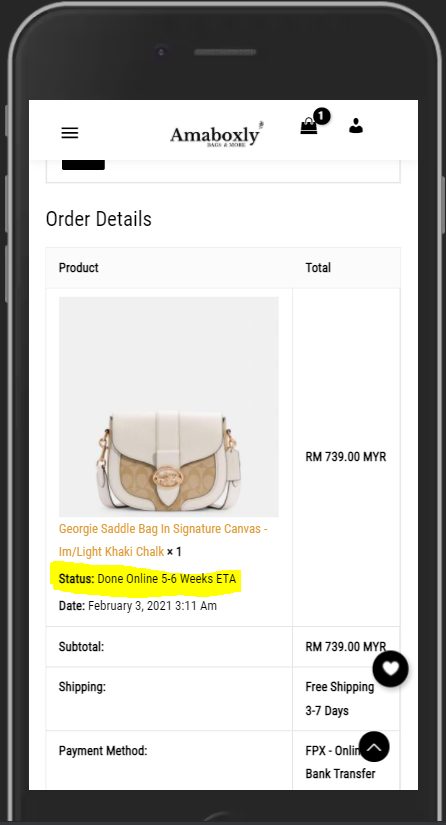Viewport: 446px width, 825px height.
Task: Click the product row RM 739.00 price
Action: (x=346, y=457)
